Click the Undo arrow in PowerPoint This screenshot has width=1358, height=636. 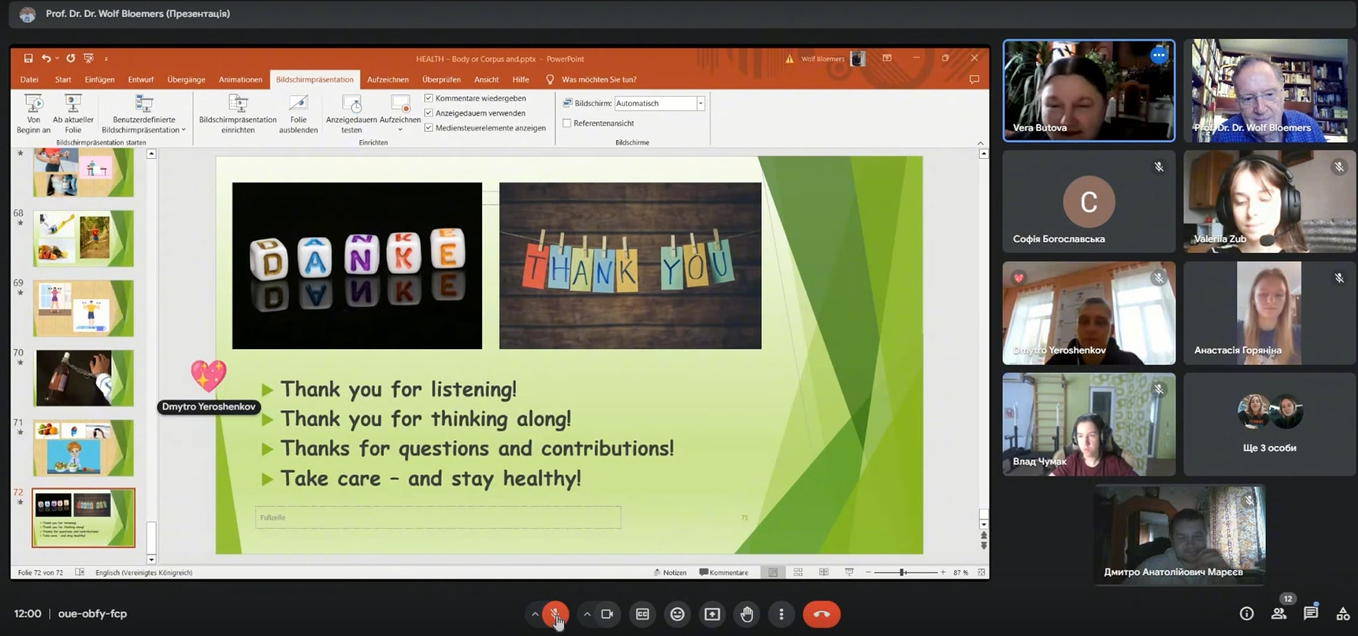(x=45, y=59)
